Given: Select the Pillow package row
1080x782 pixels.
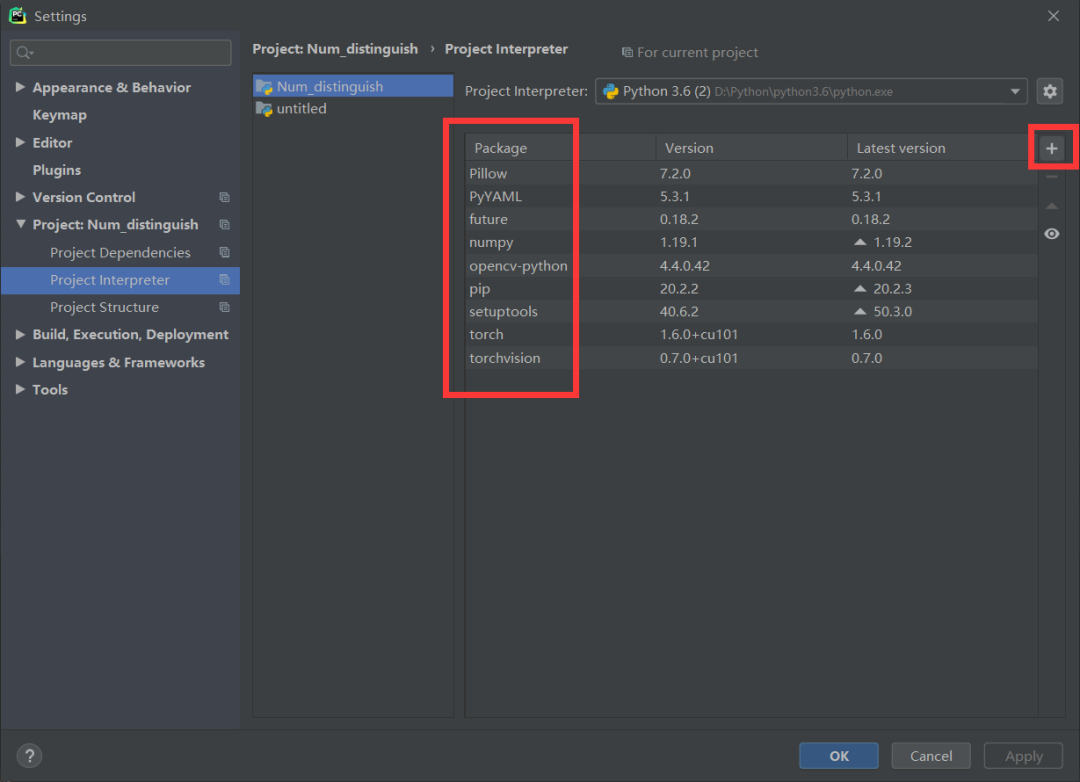Looking at the screenshot, I should click(x=751, y=174).
